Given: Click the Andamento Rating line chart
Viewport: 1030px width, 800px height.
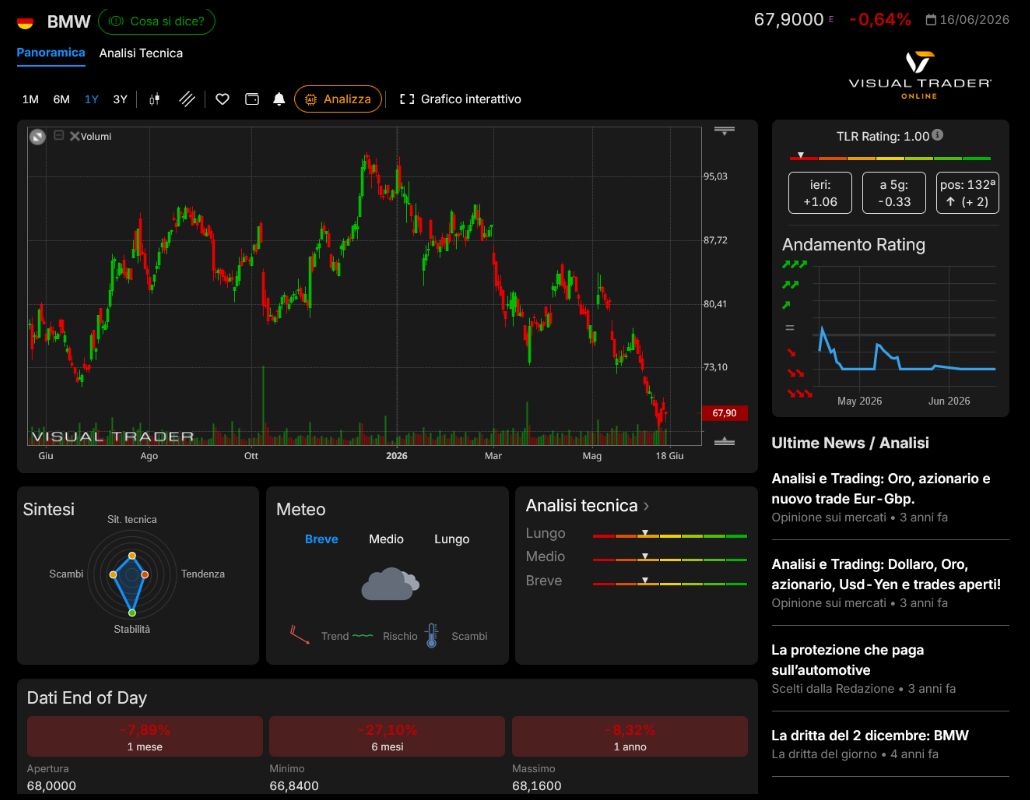Looking at the screenshot, I should (905, 328).
